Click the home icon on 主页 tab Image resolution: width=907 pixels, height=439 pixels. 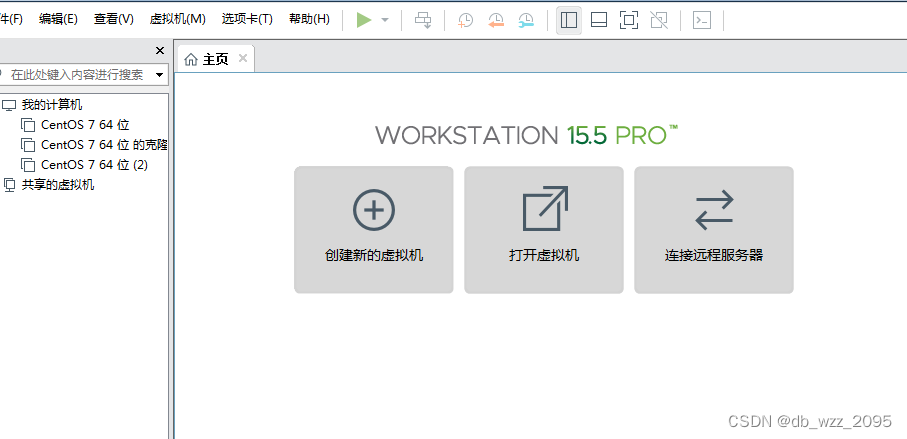click(190, 59)
